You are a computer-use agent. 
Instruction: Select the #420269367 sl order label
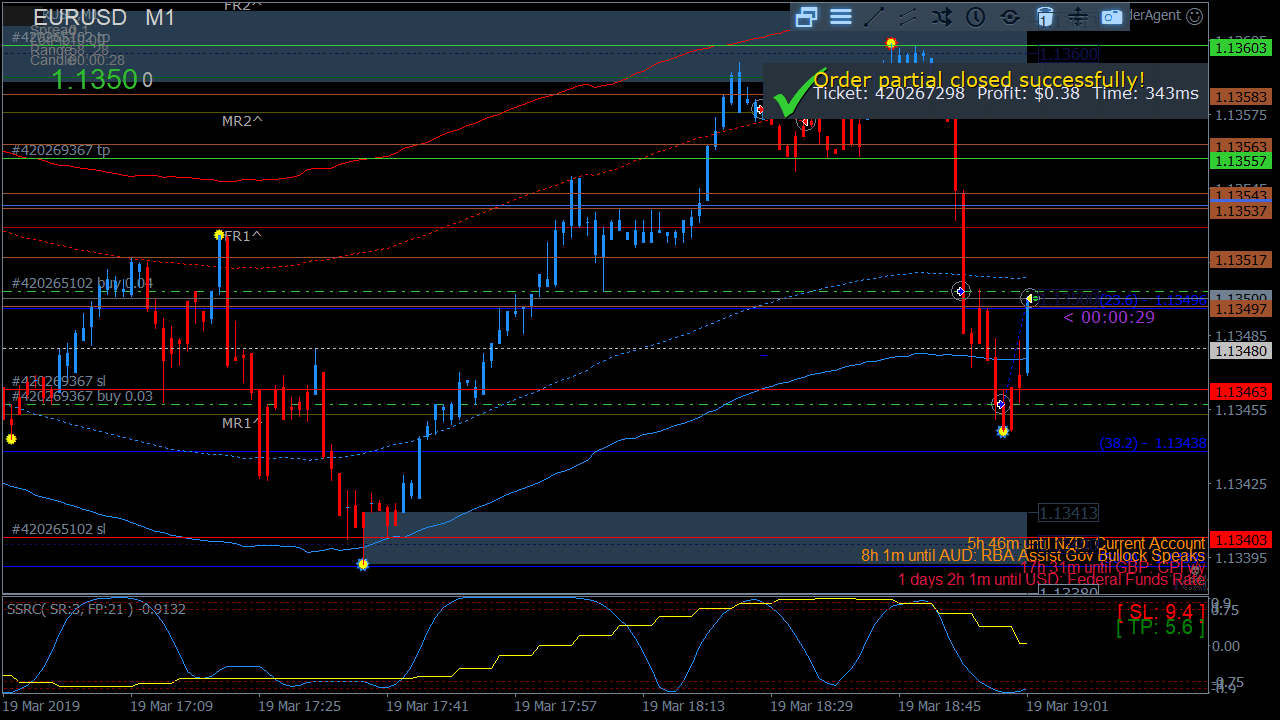pos(59,381)
